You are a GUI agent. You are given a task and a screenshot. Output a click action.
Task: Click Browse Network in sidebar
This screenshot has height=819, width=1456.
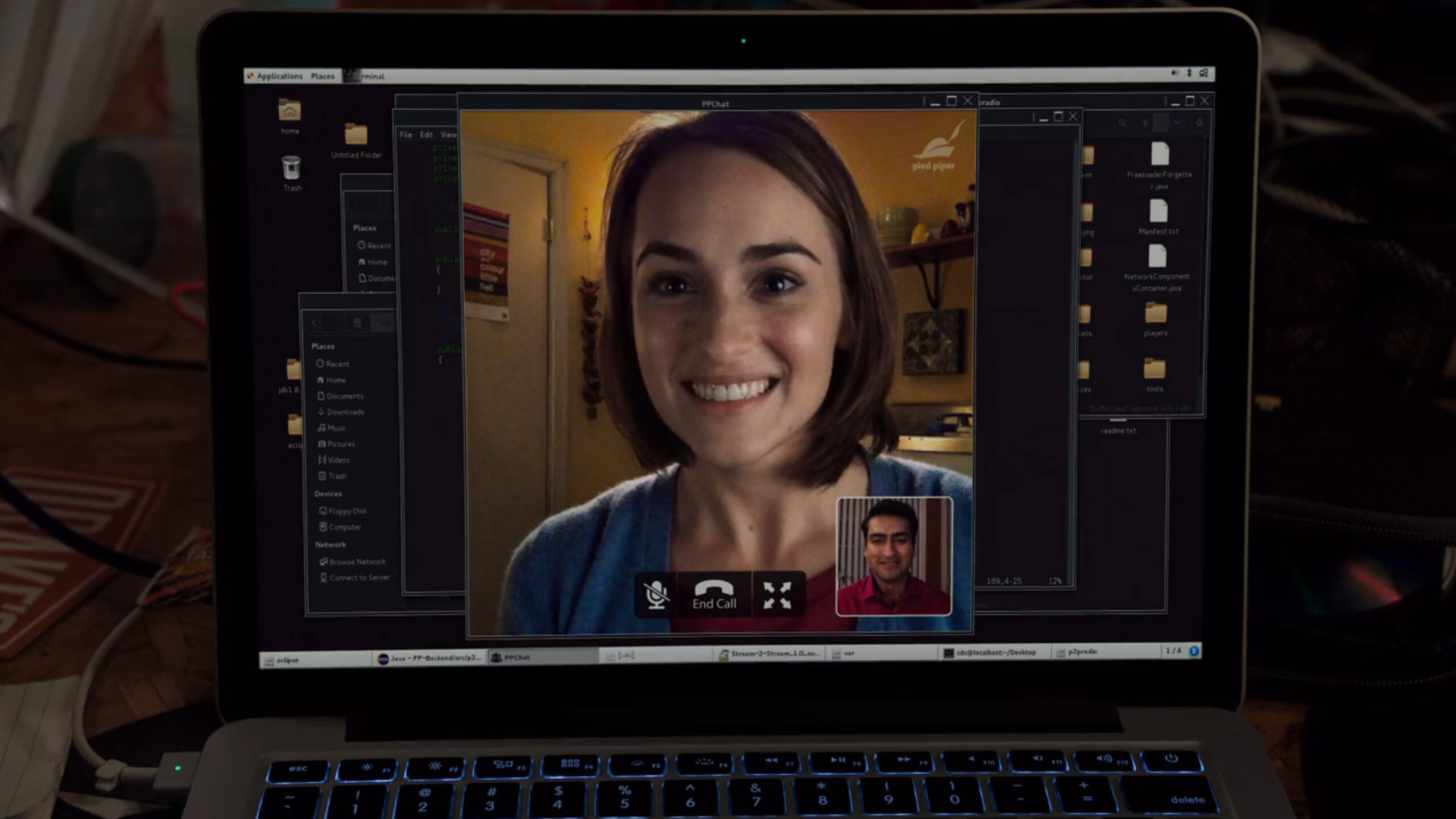point(353,561)
